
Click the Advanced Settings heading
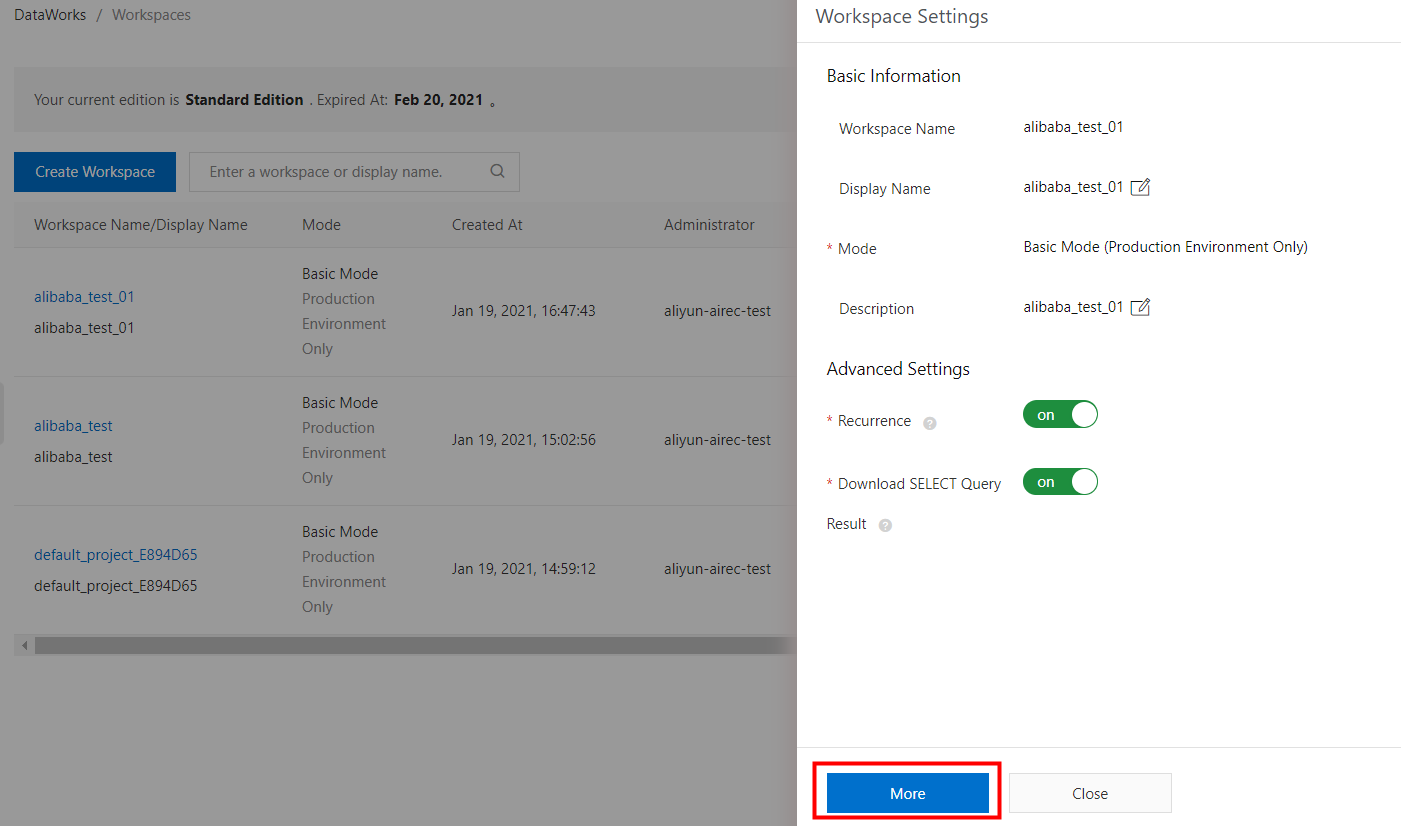898,369
